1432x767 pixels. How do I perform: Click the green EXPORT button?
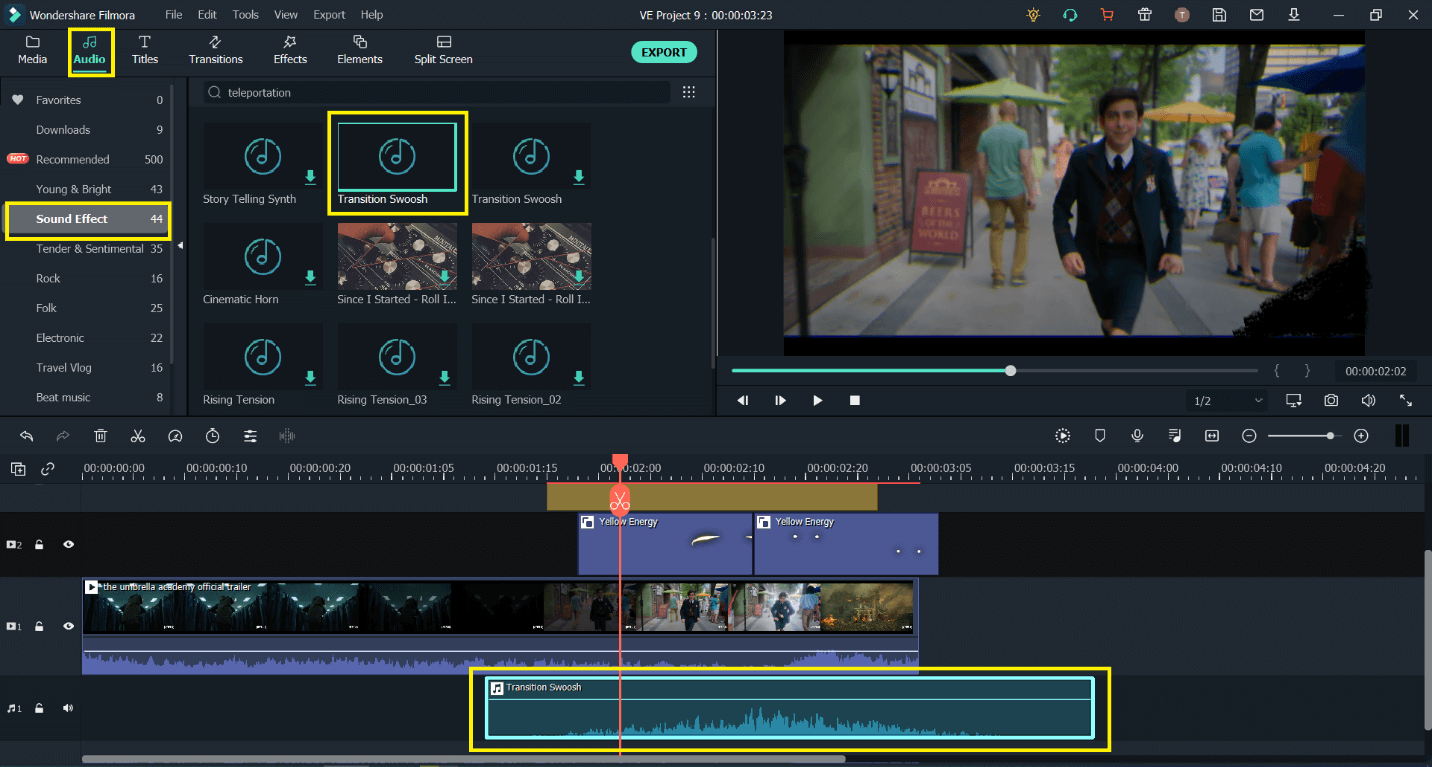click(x=664, y=52)
